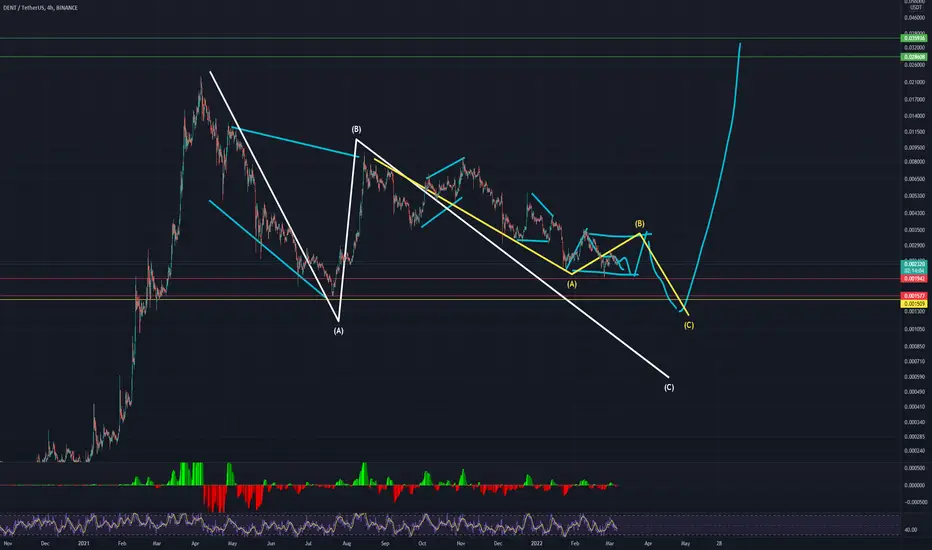
Task: Click the -0.000500 histogram scale value
Action: tap(915, 502)
